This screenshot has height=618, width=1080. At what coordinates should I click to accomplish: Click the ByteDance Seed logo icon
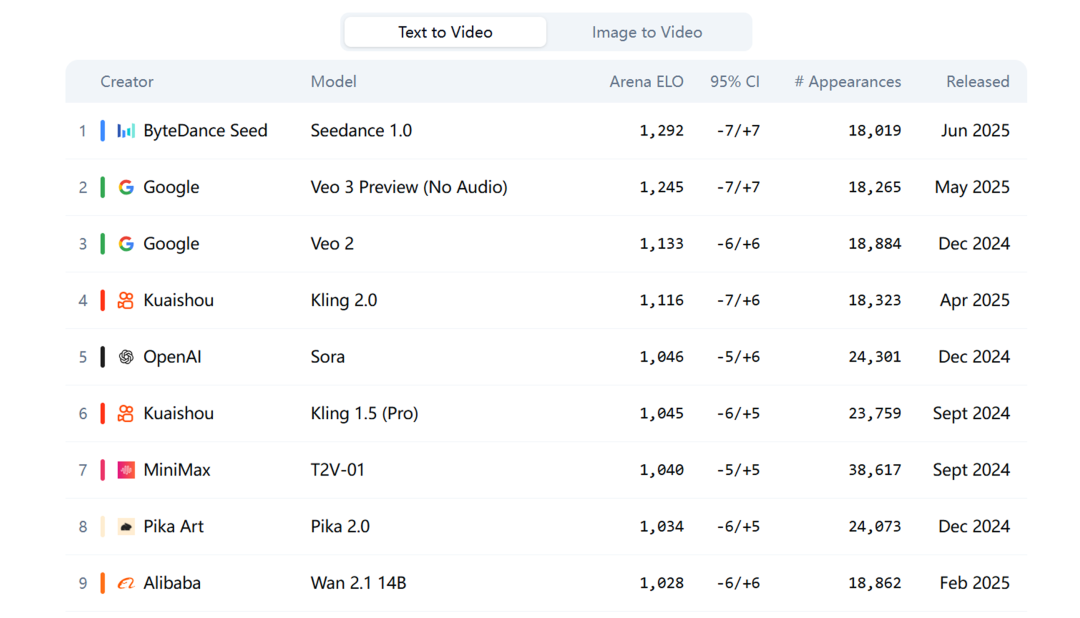coord(126,131)
